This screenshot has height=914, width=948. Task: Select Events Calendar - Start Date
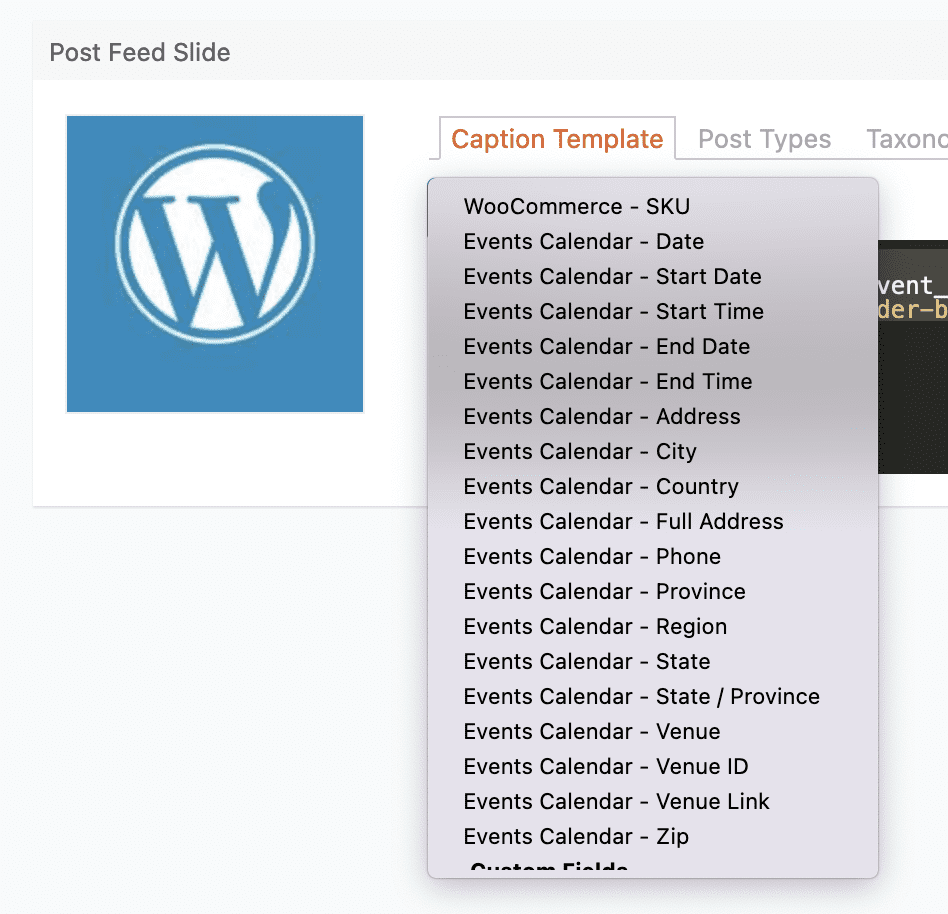click(x=652, y=277)
